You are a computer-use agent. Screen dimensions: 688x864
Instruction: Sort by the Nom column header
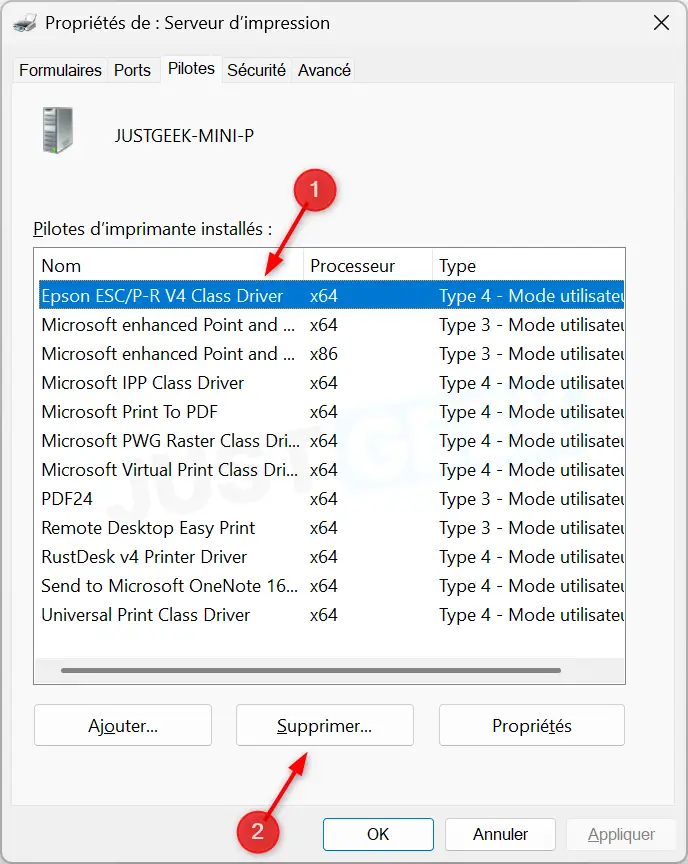(169, 266)
